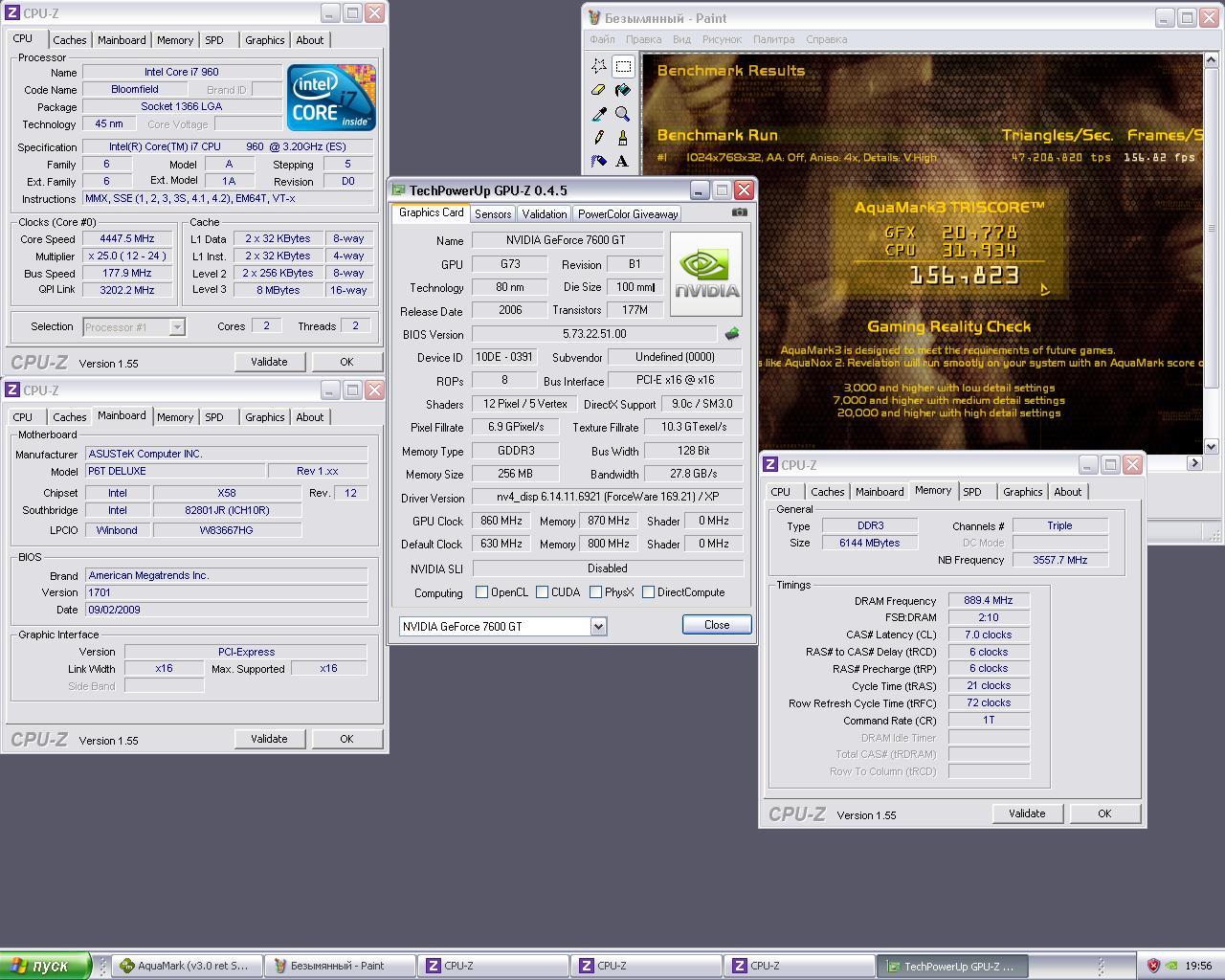Image resolution: width=1225 pixels, height=980 pixels.
Task: Open the PowerColor Giveaway tab
Action: click(628, 214)
